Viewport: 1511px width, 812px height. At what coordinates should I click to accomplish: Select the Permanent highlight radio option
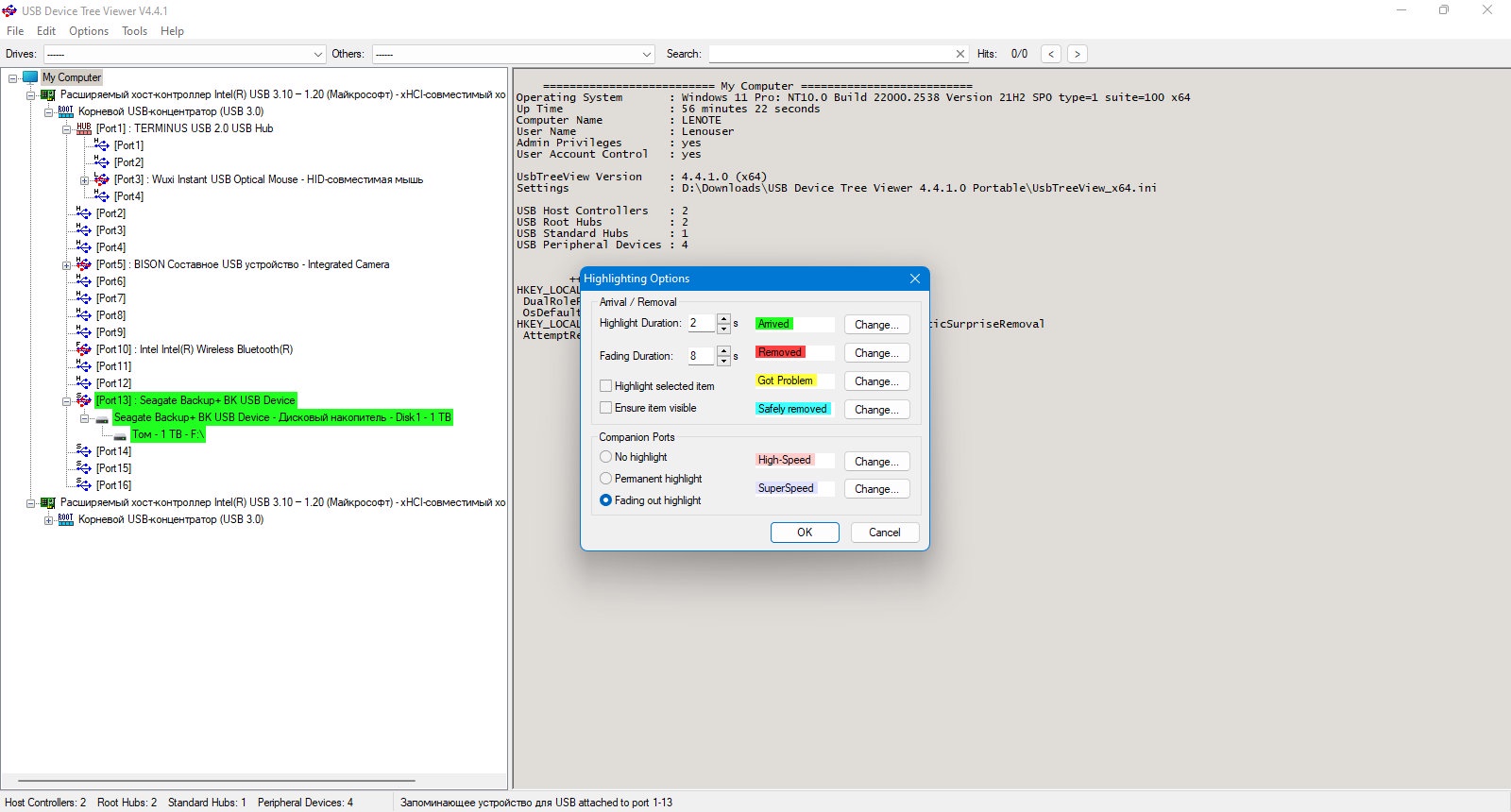606,479
